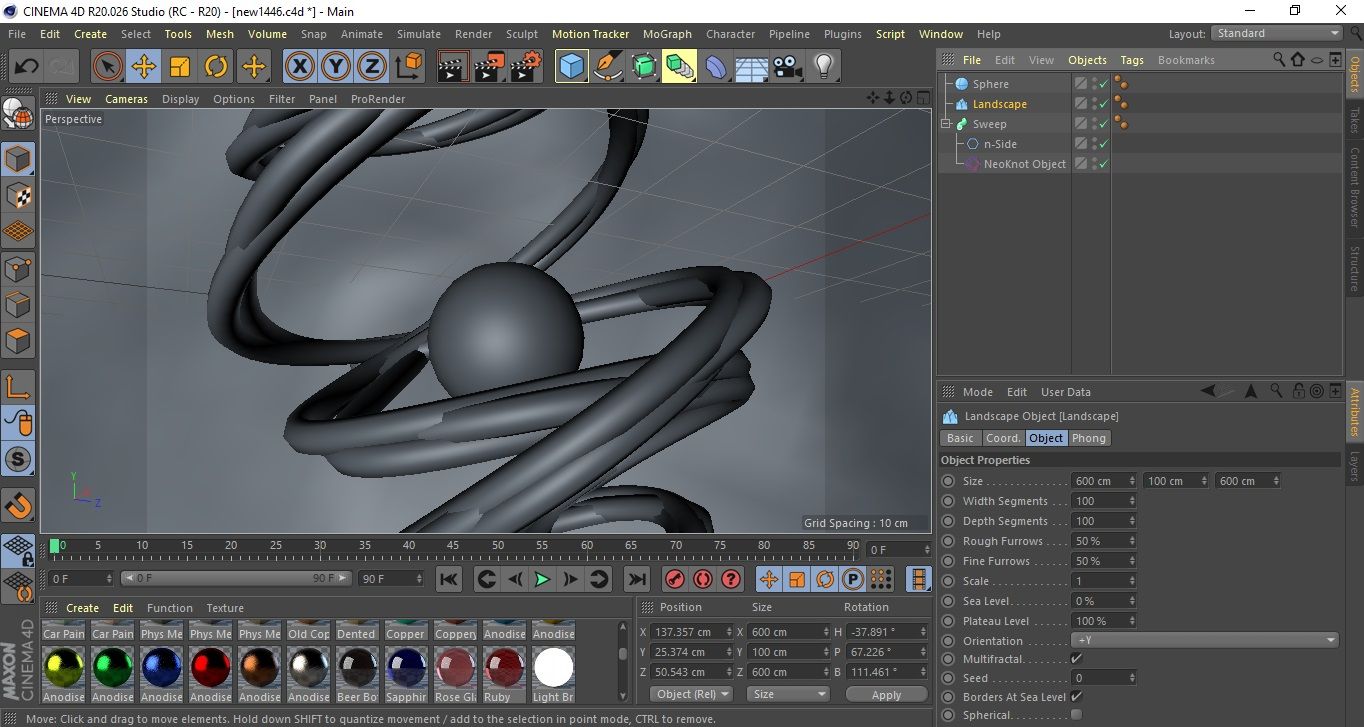Disable Borders At Sea Level checkbox
The height and width of the screenshot is (727, 1364).
tap(1076, 697)
